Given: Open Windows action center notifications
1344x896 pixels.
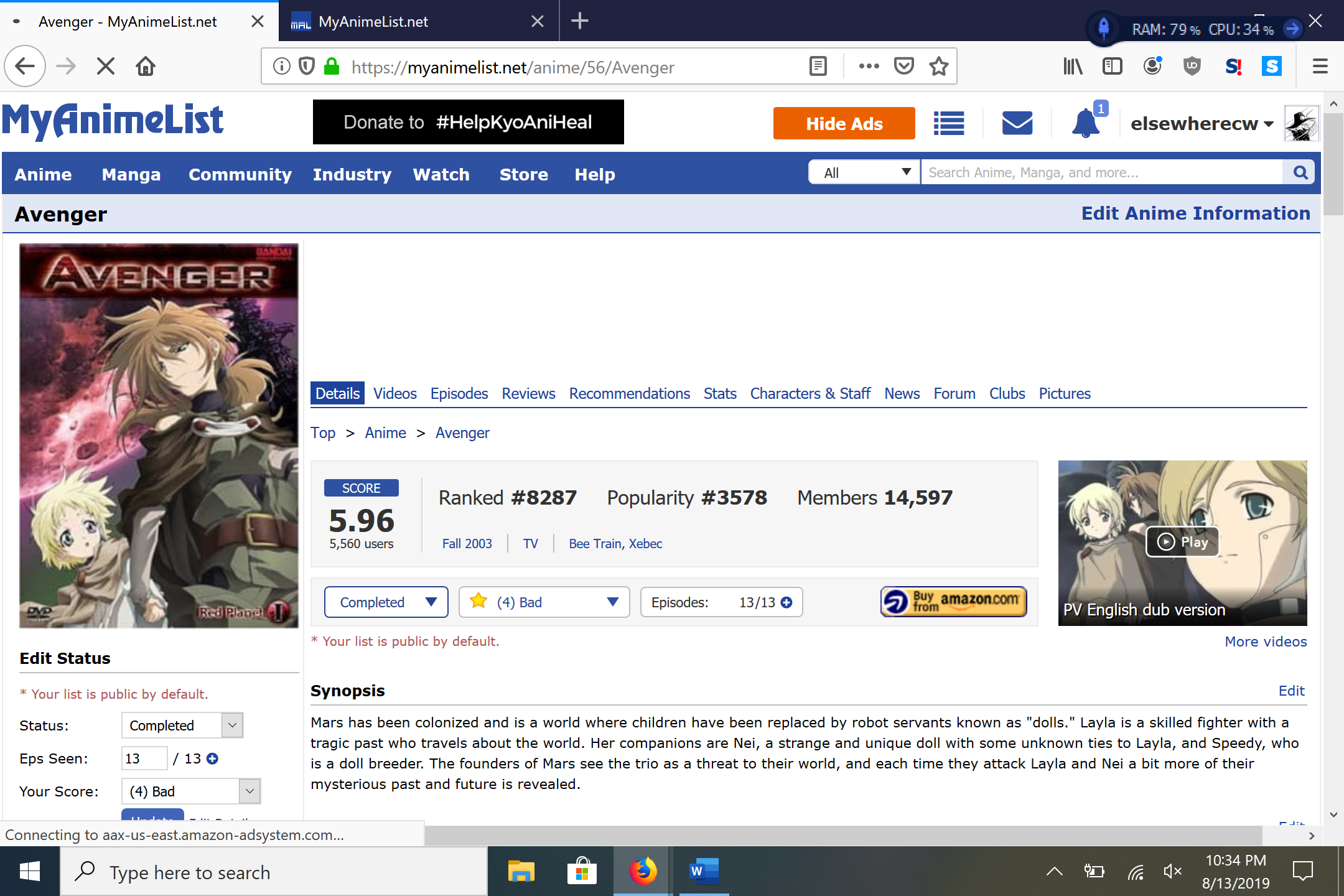Looking at the screenshot, I should tap(1302, 871).
